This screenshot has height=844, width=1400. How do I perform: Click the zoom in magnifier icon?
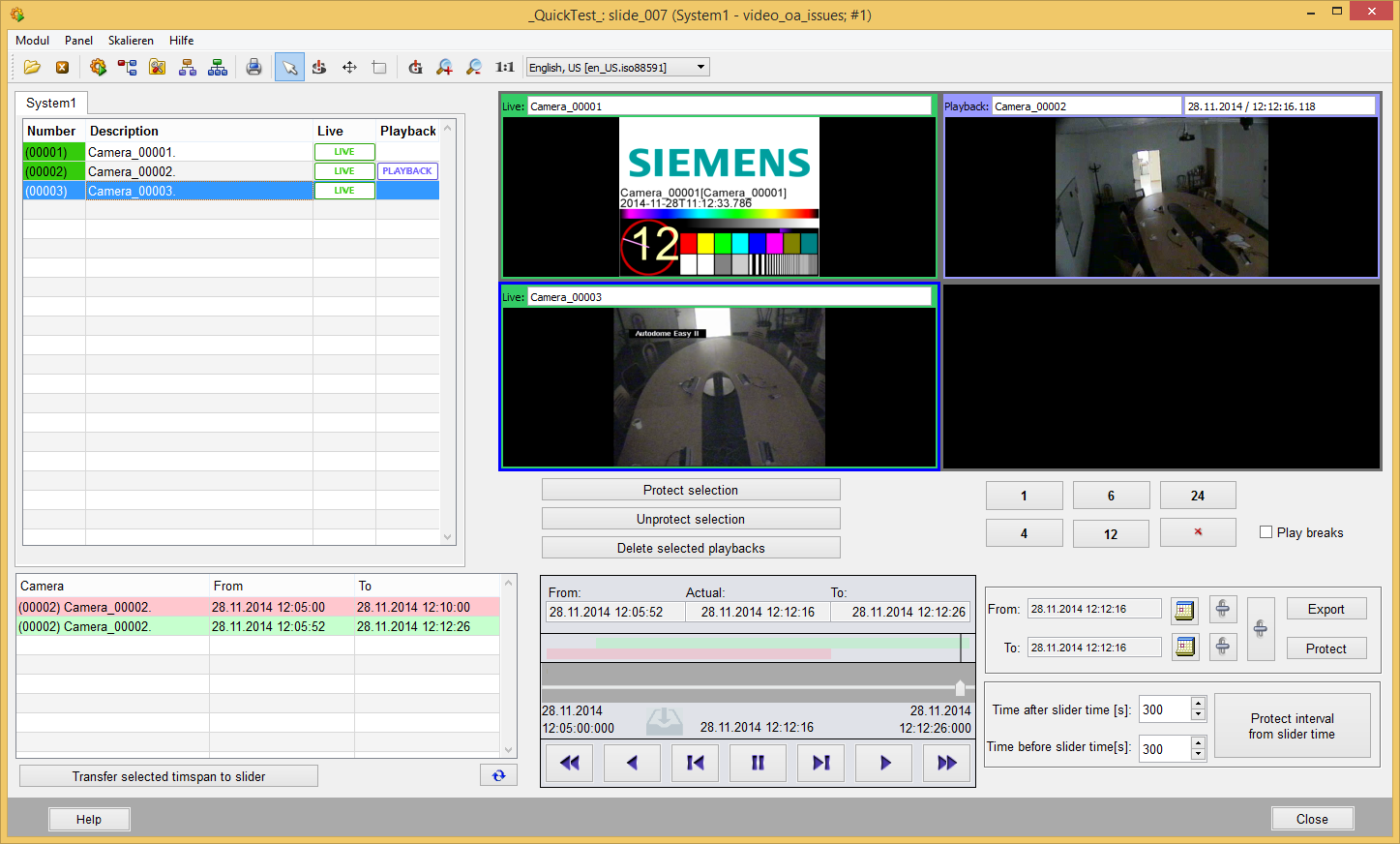[x=444, y=67]
